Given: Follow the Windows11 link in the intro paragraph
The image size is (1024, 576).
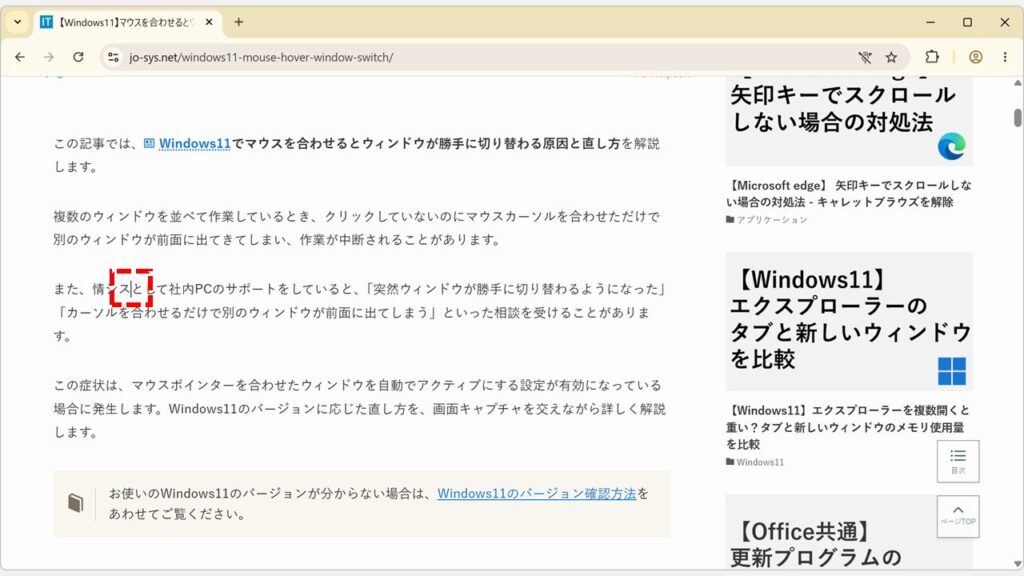Looking at the screenshot, I should coord(195,143).
